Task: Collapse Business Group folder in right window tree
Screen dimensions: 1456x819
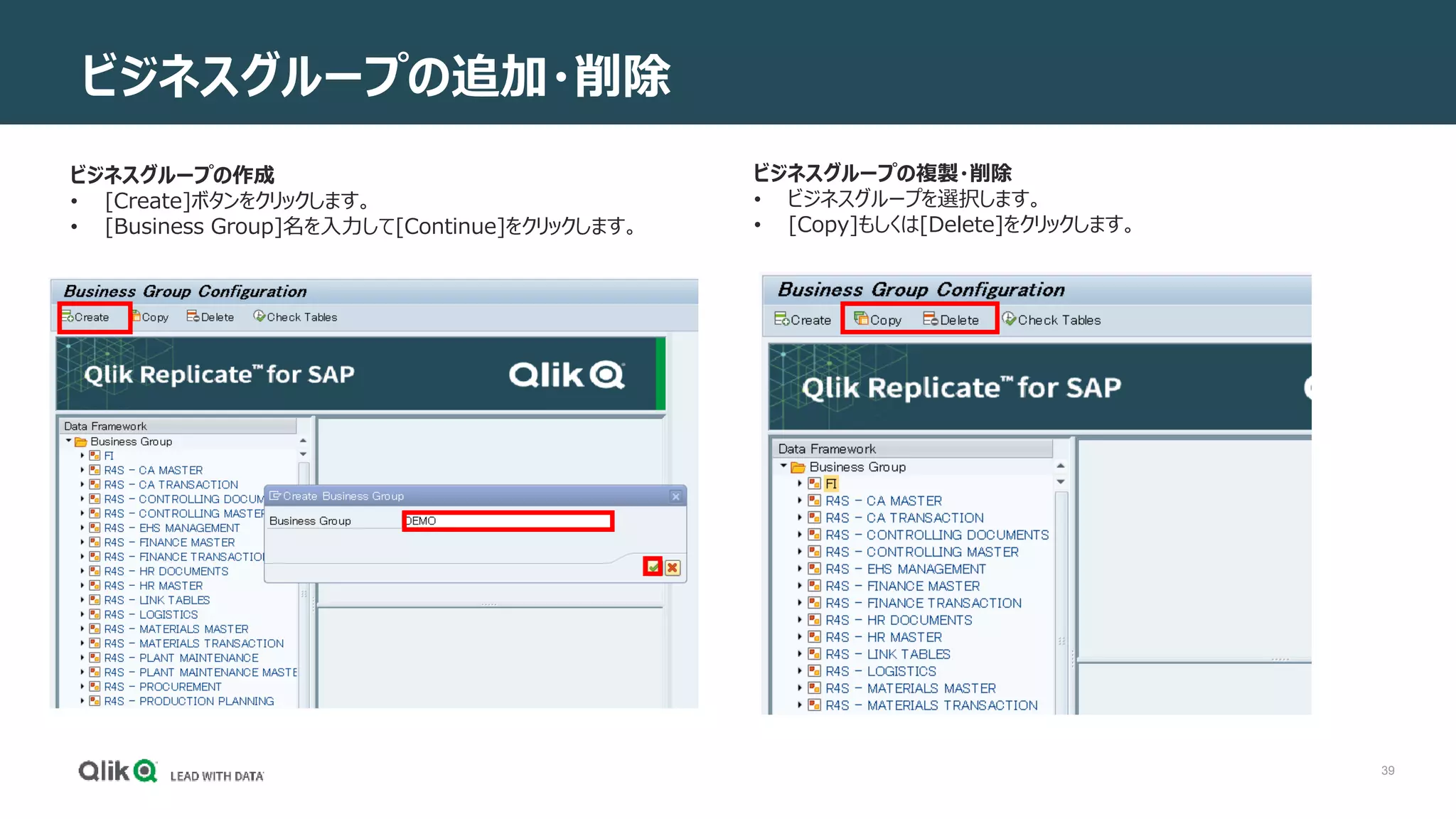Action: [x=783, y=466]
